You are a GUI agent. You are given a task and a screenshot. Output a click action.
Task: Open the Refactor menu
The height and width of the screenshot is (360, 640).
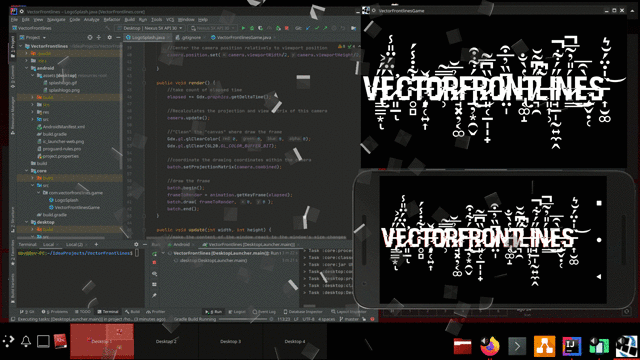click(112, 20)
